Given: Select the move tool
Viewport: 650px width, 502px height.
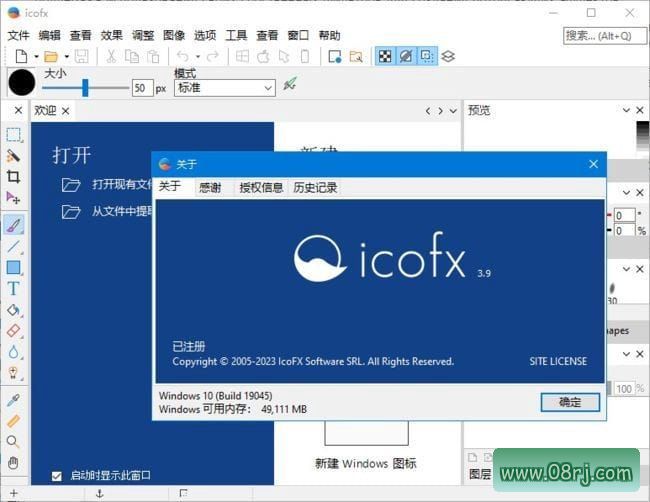Looking at the screenshot, I should pyautogui.click(x=13, y=198).
